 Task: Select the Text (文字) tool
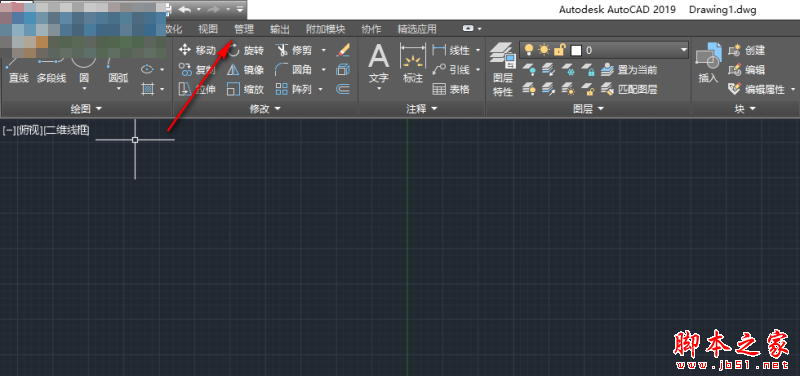click(x=379, y=64)
